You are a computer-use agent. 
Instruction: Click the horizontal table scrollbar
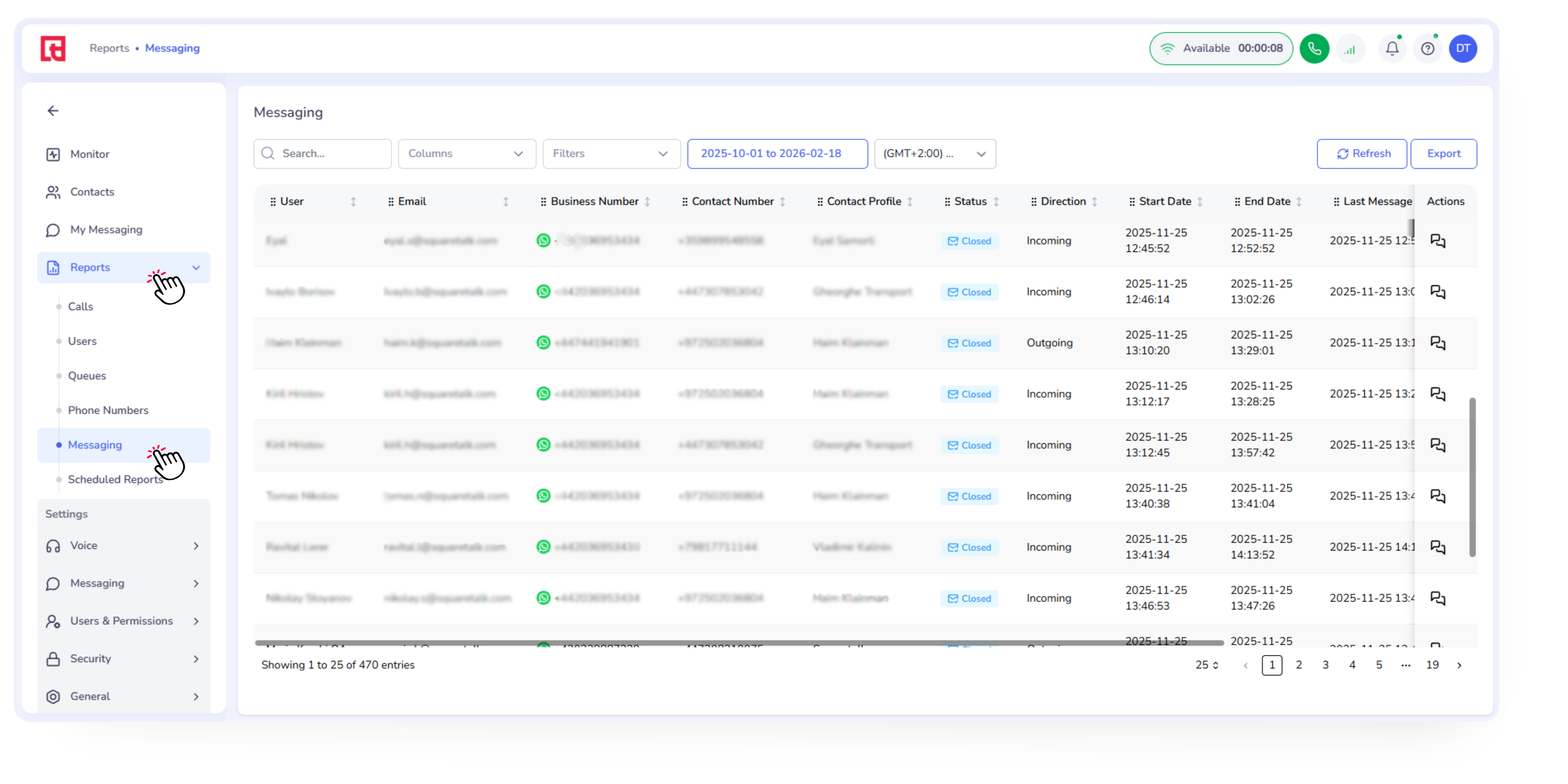[x=739, y=643]
